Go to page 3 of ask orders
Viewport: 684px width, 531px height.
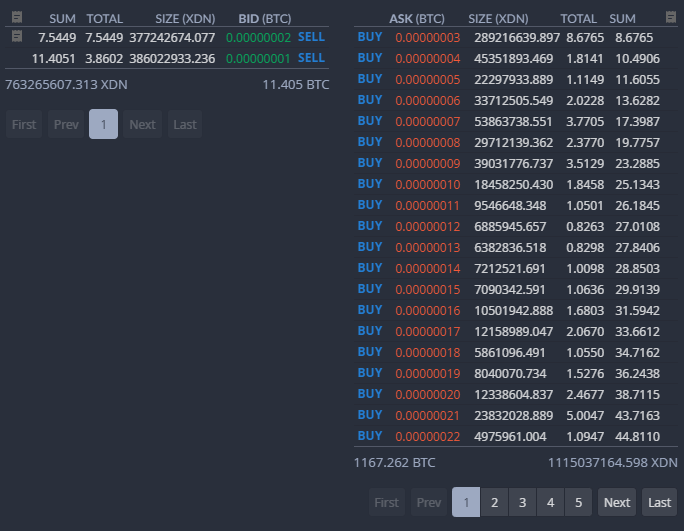[522, 502]
